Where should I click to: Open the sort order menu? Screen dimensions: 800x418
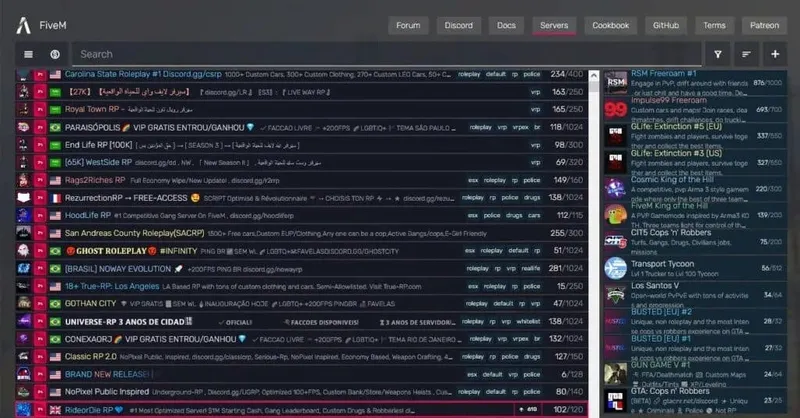point(746,54)
